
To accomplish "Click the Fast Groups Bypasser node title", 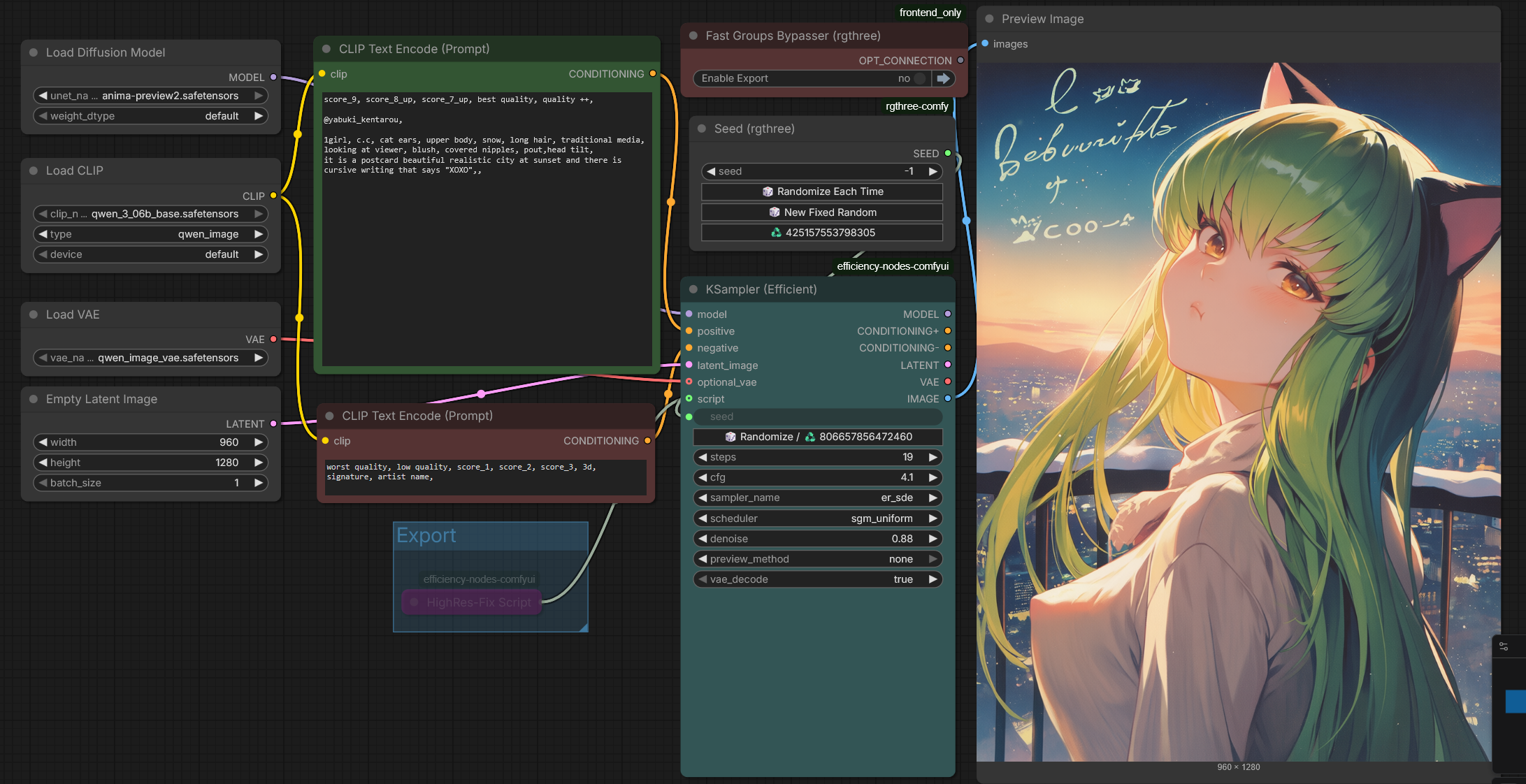I will (x=793, y=36).
